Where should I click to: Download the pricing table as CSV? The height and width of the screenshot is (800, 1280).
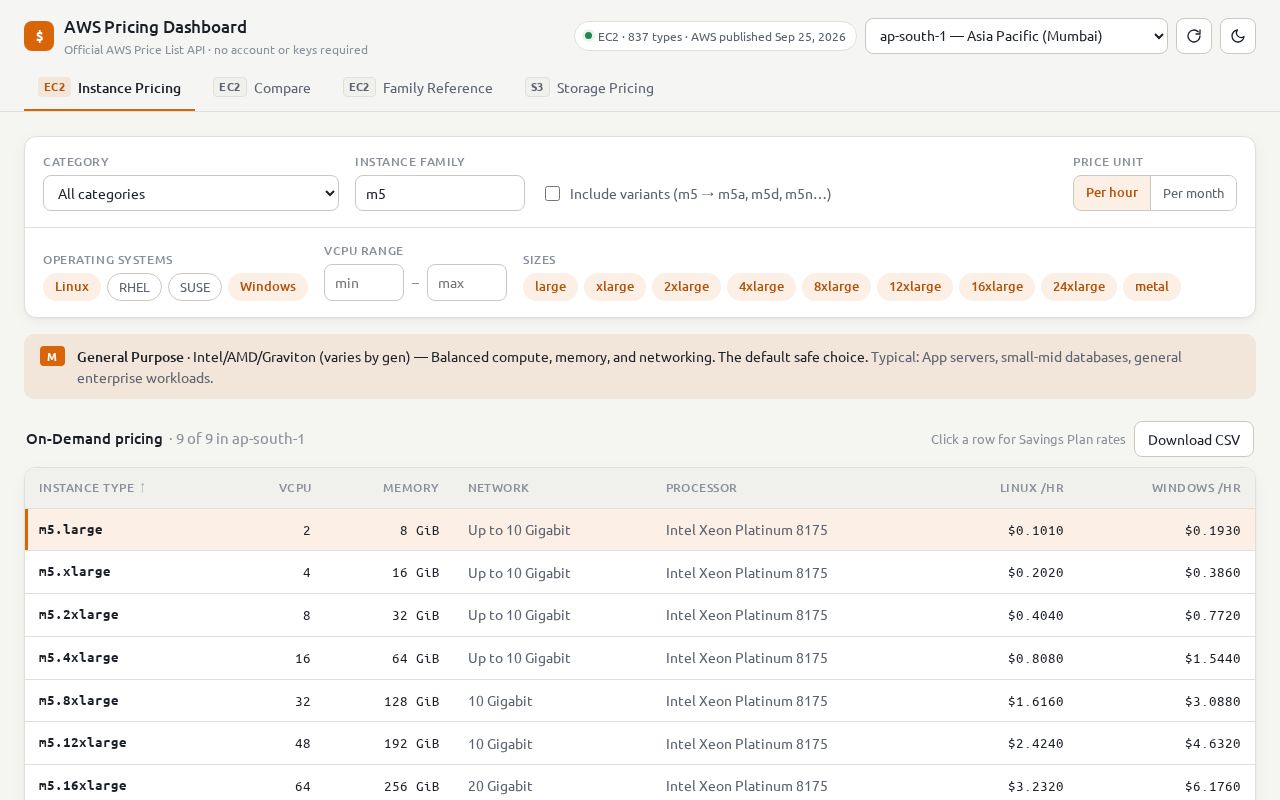pyautogui.click(x=1194, y=439)
